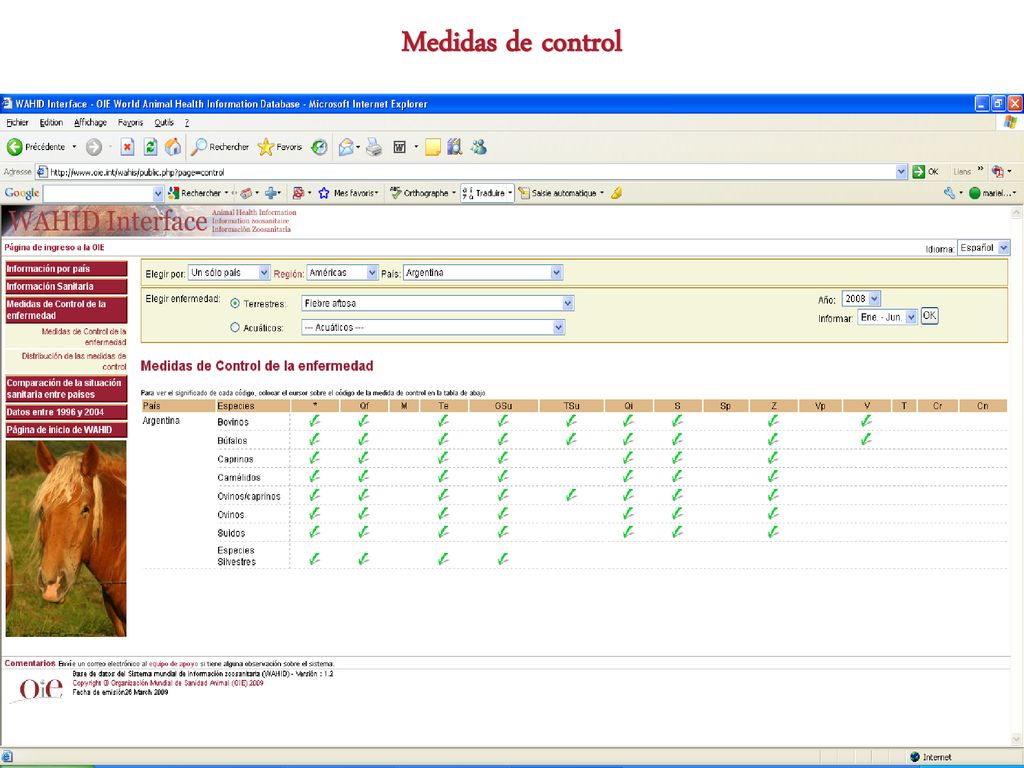
Task: Click the horse photo in sidebar
Action: 66,538
